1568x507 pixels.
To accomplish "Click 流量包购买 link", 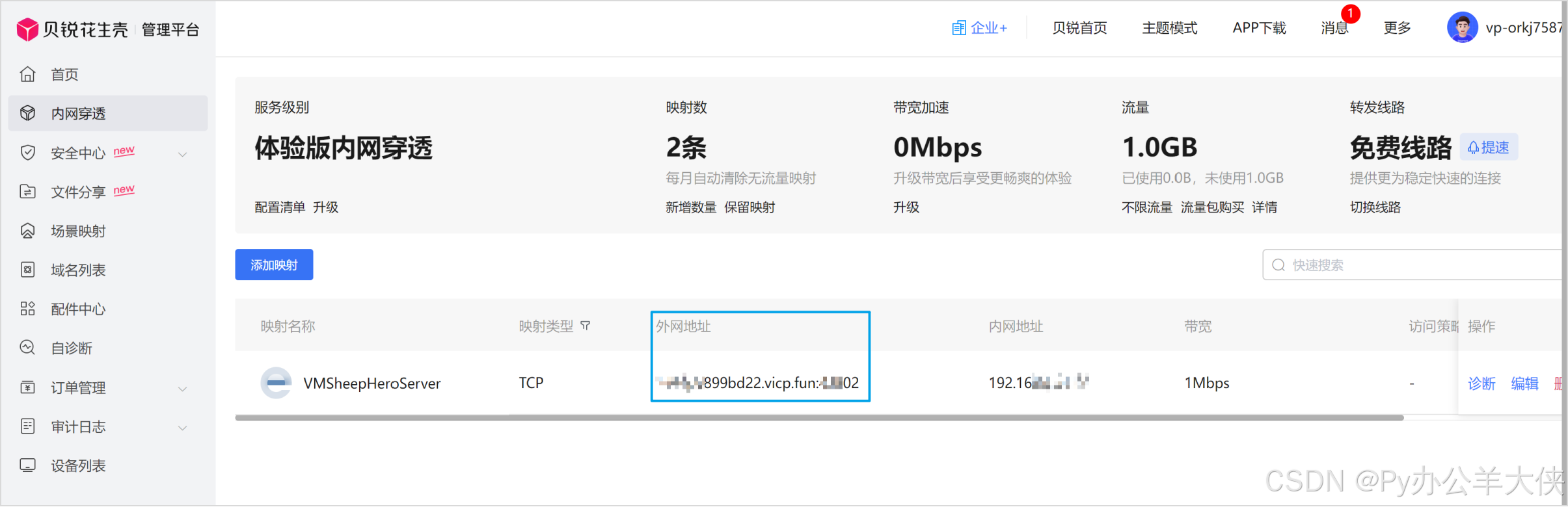I will tap(1212, 207).
